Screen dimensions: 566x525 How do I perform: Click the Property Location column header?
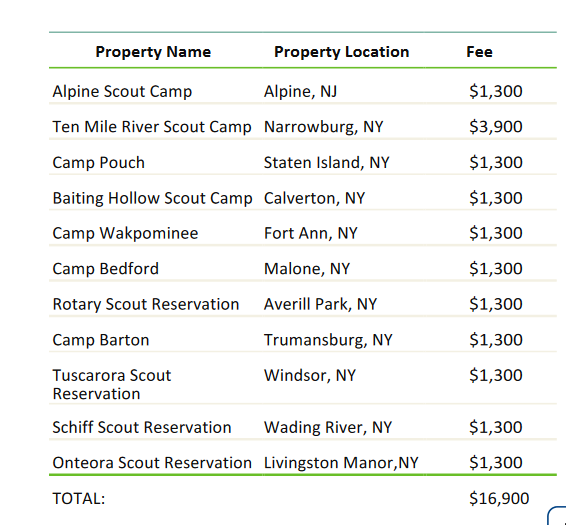click(x=341, y=52)
